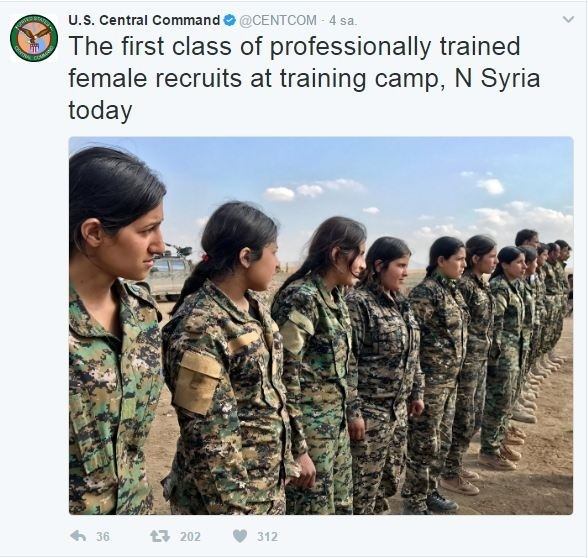The width and height of the screenshot is (588, 558).
Task: Click the blue verified badge
Action: (230, 20)
